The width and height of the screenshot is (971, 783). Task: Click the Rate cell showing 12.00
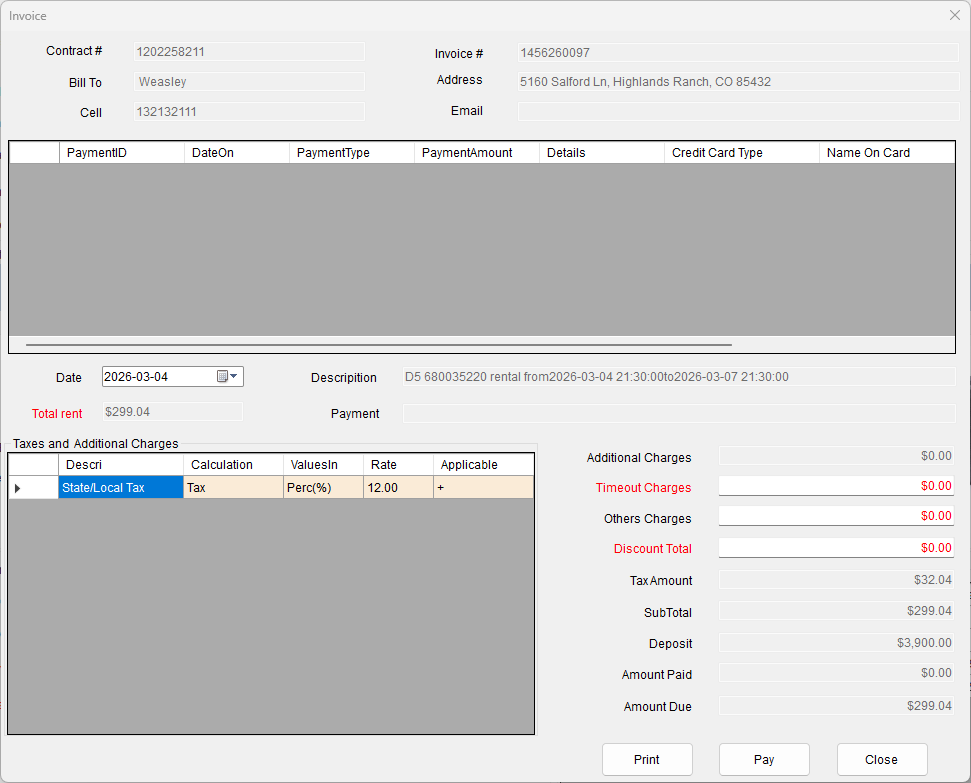[x=398, y=488]
